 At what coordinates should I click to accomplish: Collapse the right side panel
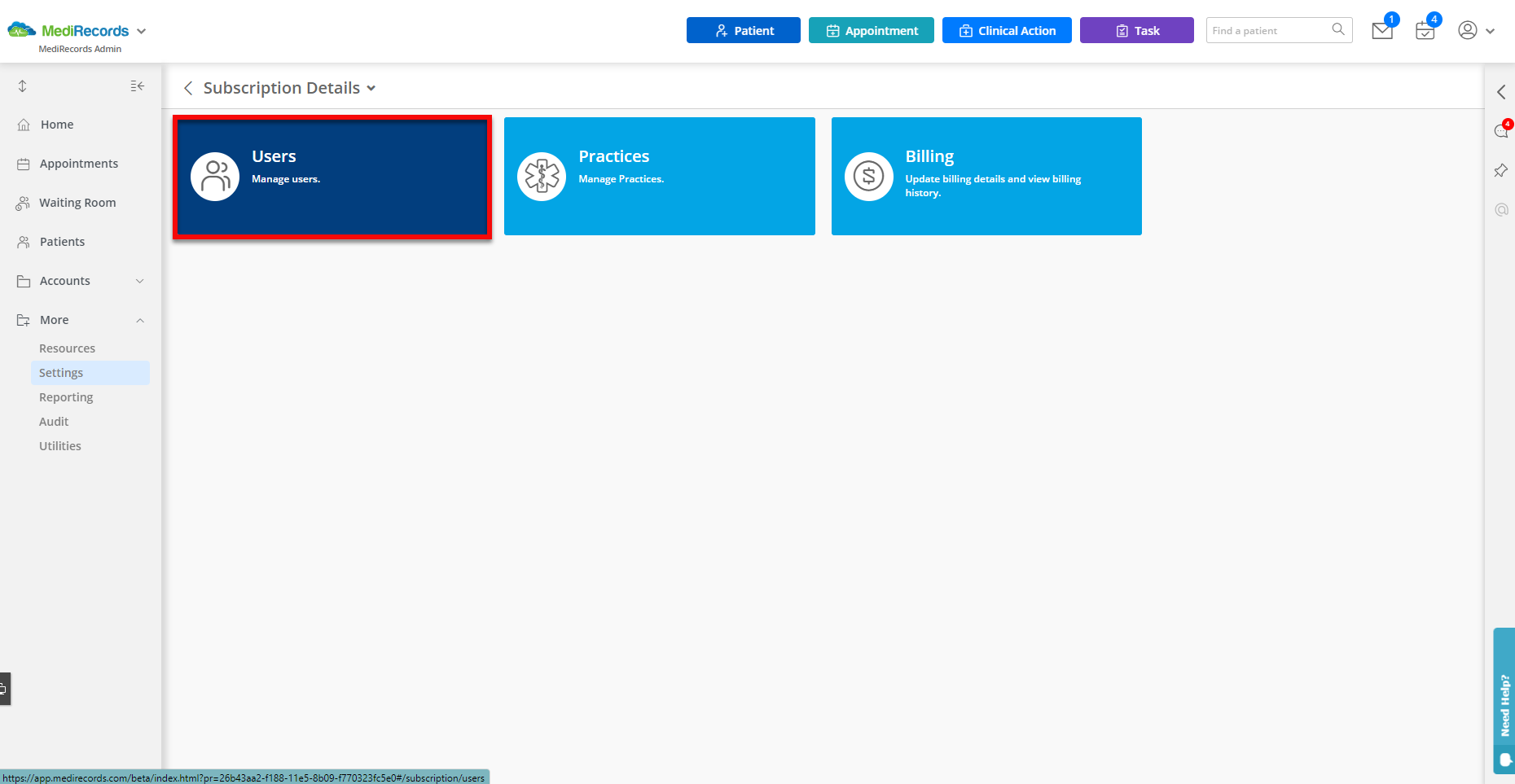click(1502, 91)
